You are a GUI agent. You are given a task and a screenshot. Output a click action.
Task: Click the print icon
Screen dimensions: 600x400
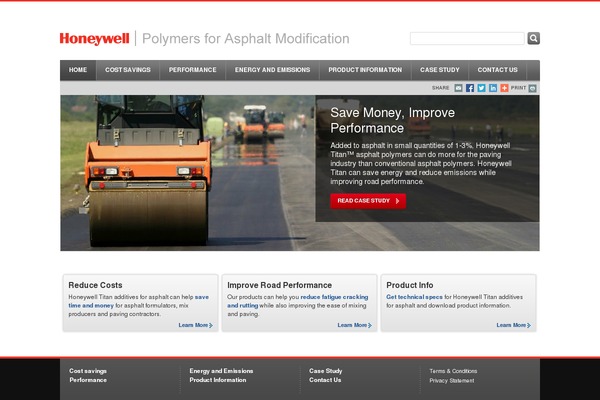point(532,88)
